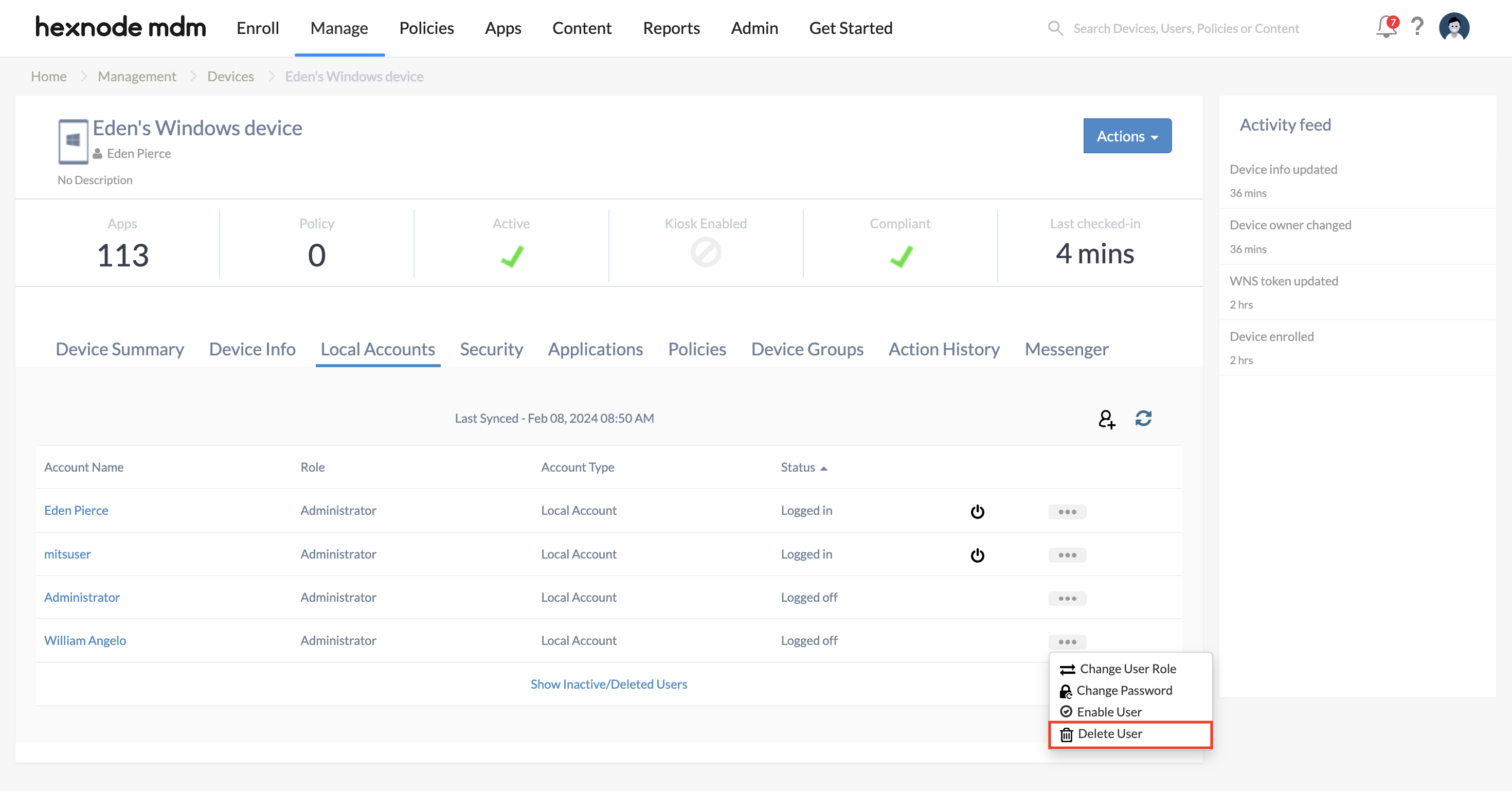Sort by the Status column arrow
The width and height of the screenshot is (1512, 791).
[823, 468]
